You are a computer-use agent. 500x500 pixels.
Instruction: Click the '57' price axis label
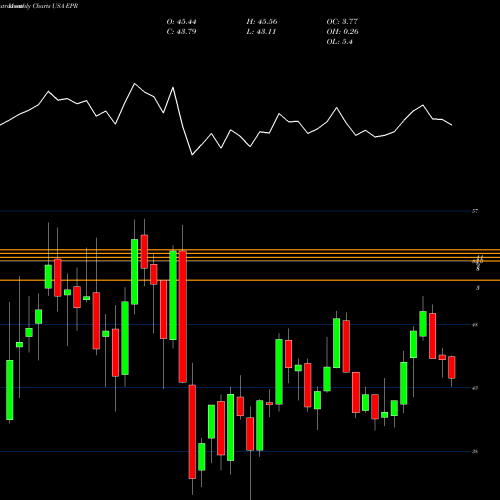pos(475,211)
